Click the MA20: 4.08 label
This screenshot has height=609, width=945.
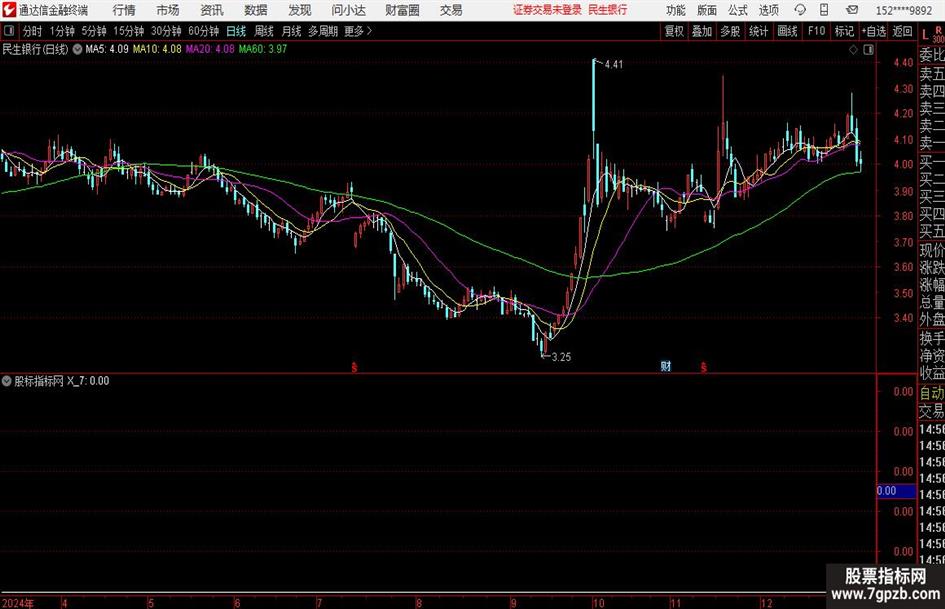[210, 49]
